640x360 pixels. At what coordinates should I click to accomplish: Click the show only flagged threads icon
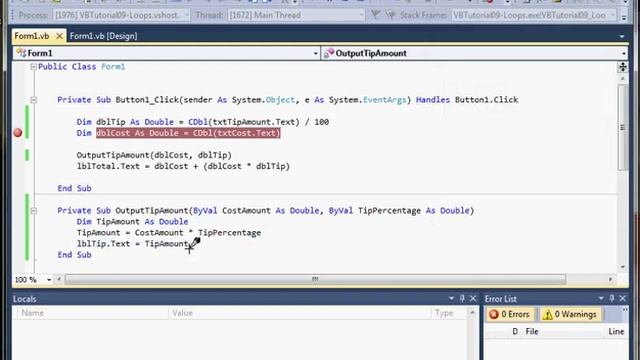point(390,15)
